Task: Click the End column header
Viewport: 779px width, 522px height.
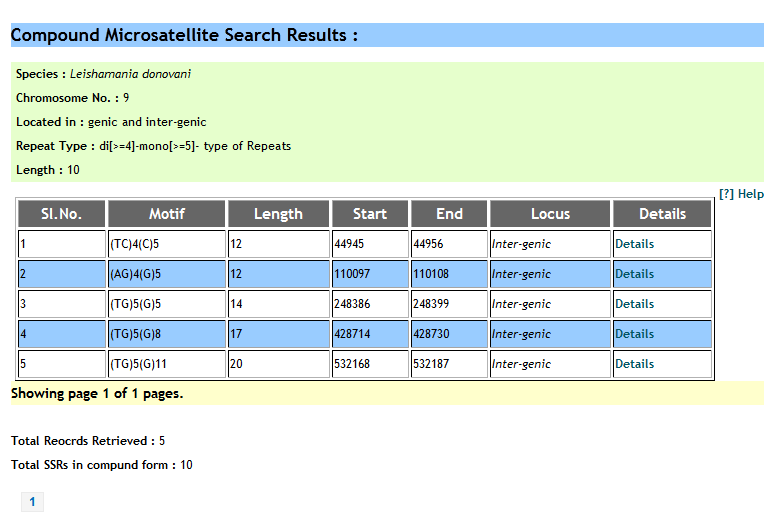Action: point(449,214)
